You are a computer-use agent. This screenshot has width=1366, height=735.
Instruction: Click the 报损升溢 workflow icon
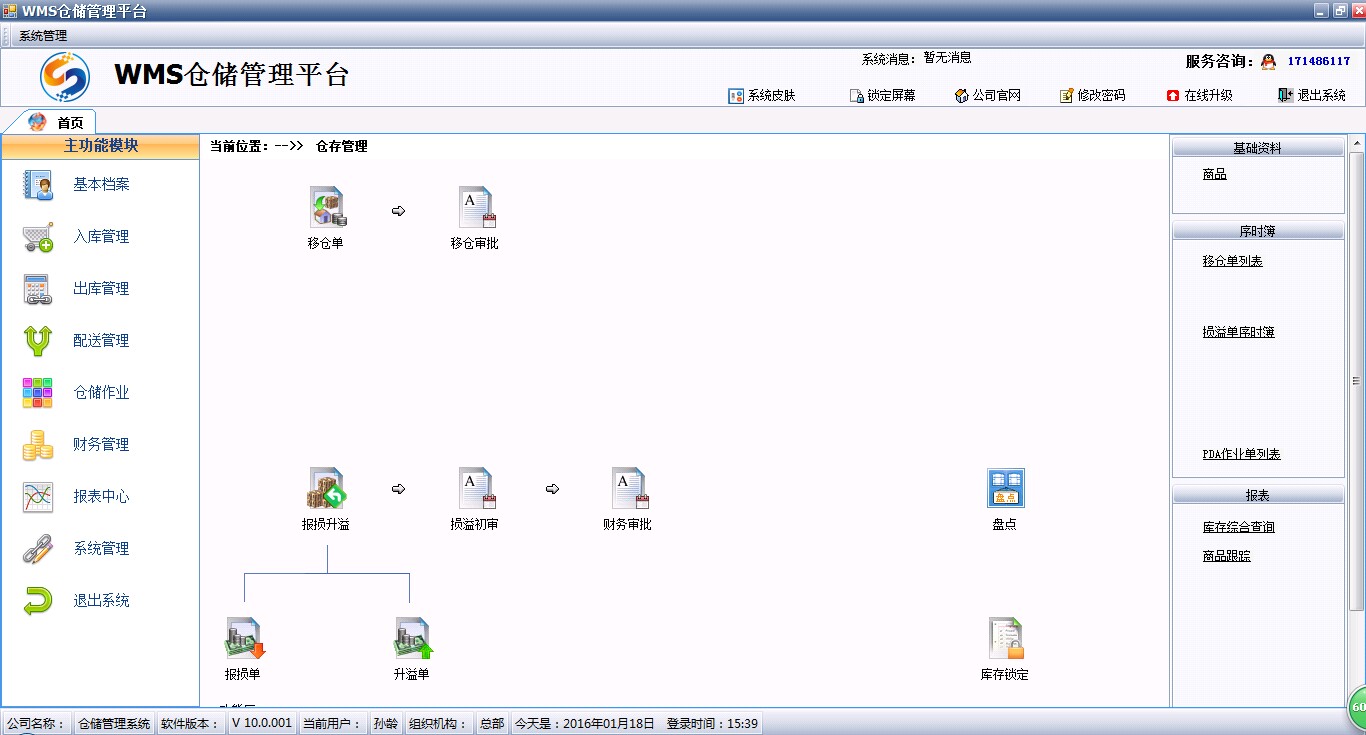326,489
